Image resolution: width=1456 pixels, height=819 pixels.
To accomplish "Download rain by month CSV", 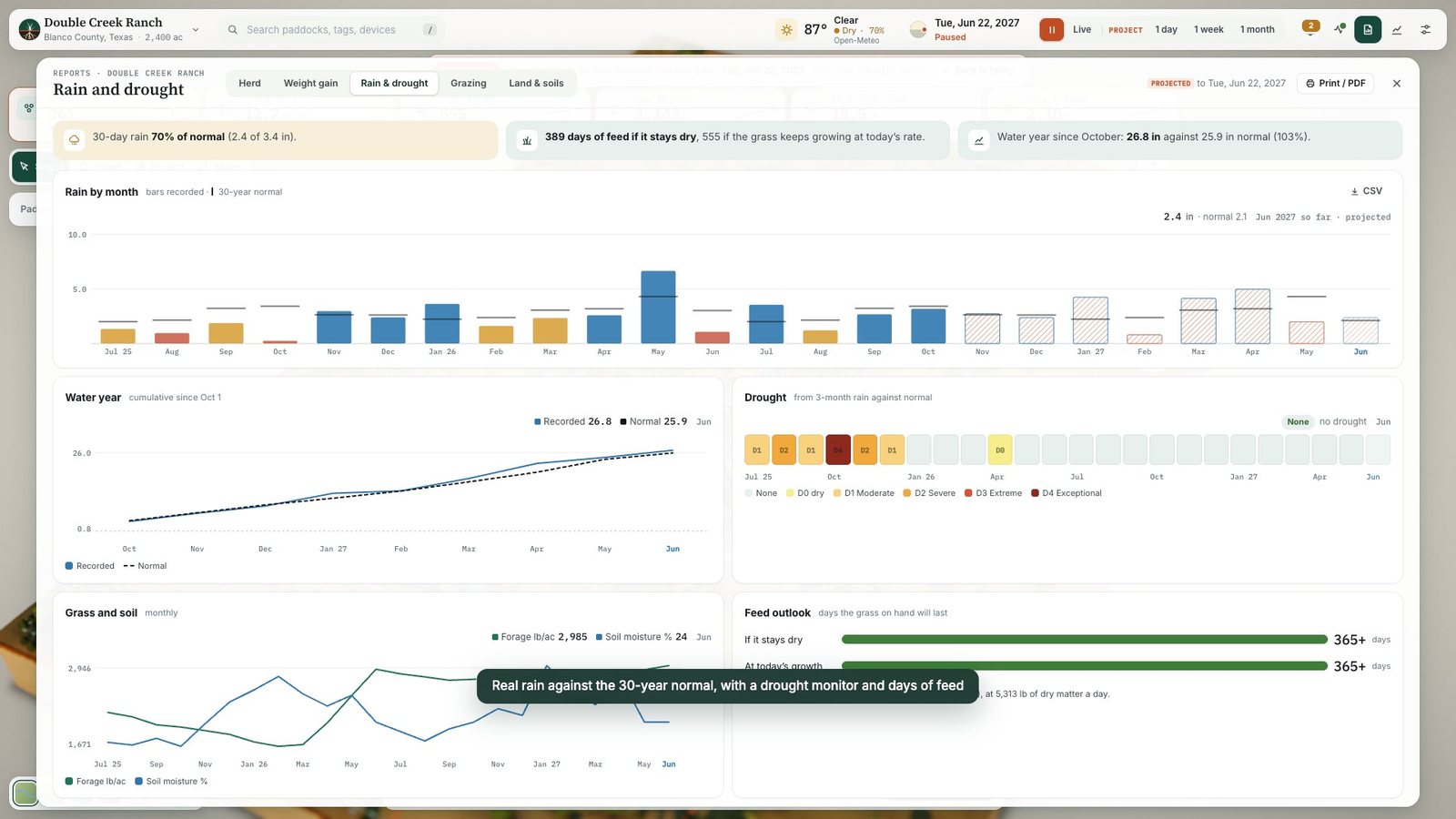I will (x=1366, y=191).
